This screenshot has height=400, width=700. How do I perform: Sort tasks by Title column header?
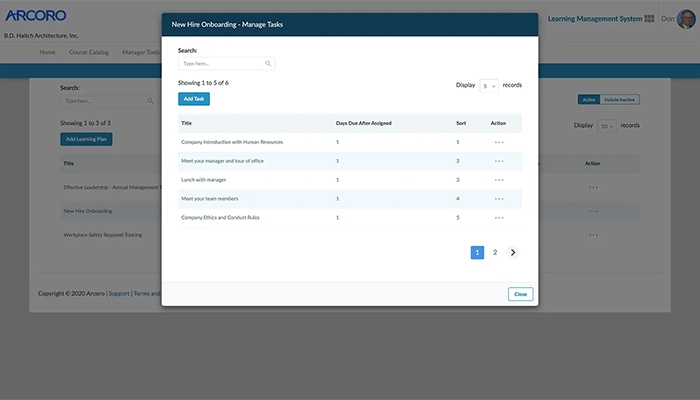tap(186, 123)
